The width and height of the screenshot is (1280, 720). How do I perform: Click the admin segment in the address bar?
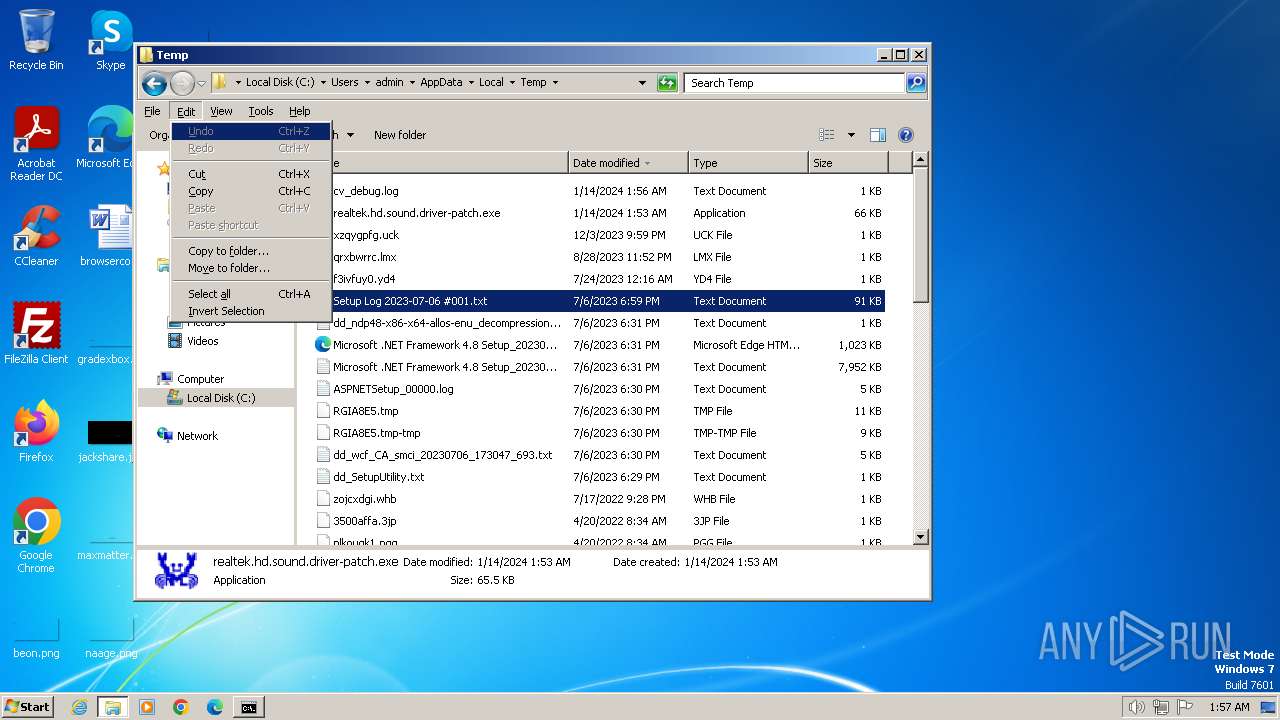389,83
